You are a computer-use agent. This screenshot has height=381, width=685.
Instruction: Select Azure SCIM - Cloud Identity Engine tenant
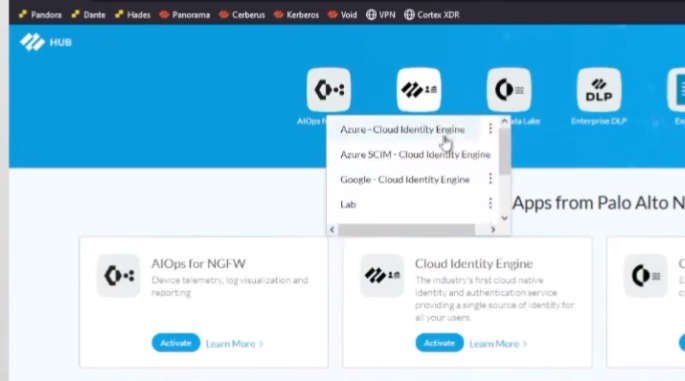coord(415,154)
